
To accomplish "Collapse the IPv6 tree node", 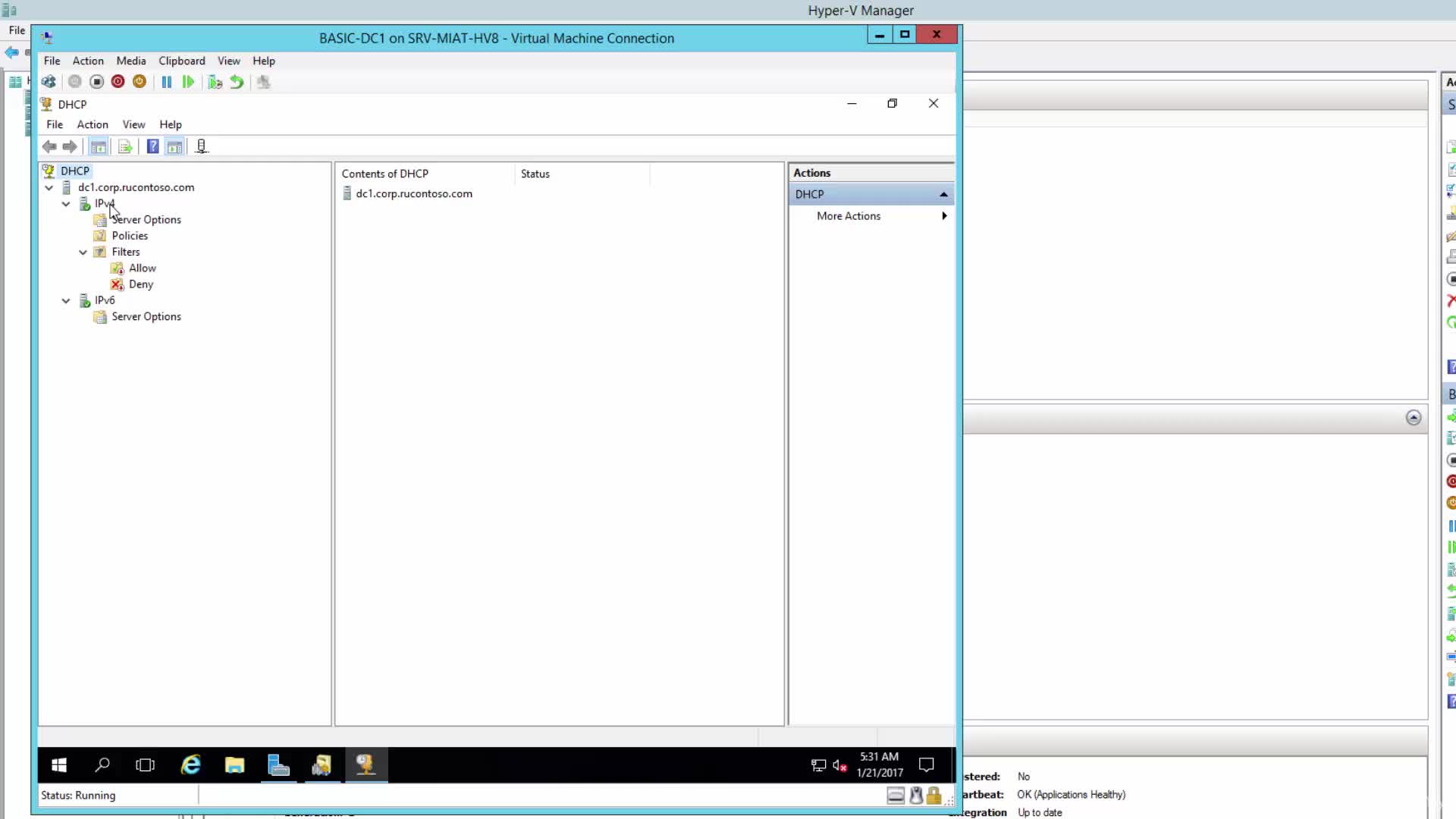I will pyautogui.click(x=66, y=301).
